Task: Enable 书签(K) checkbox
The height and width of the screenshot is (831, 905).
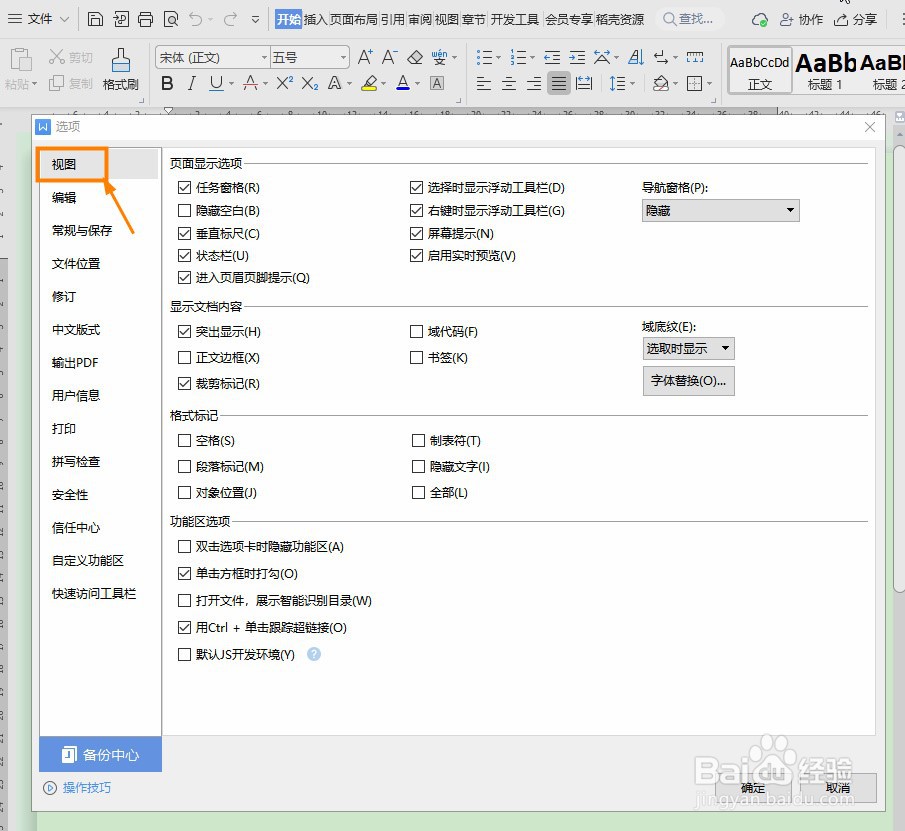Action: click(x=416, y=357)
